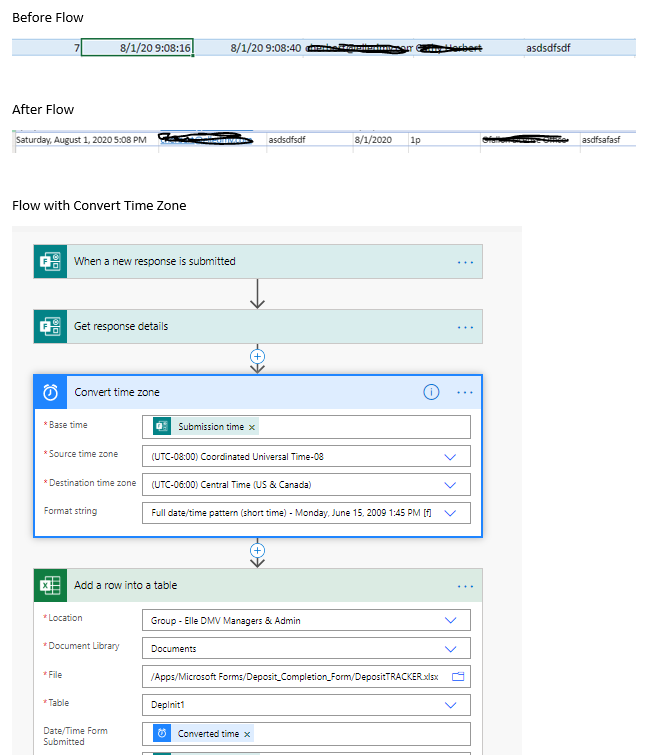The image size is (649, 755).
Task: Select cell showing asdfsafasf
Action: (x=608, y=140)
